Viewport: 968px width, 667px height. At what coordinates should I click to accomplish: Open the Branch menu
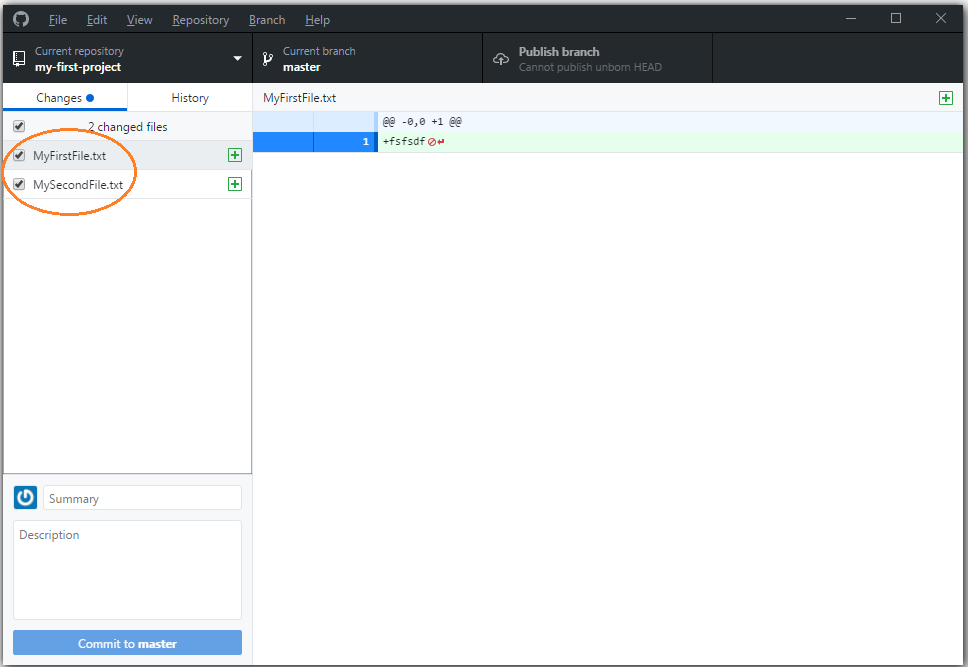pos(267,20)
